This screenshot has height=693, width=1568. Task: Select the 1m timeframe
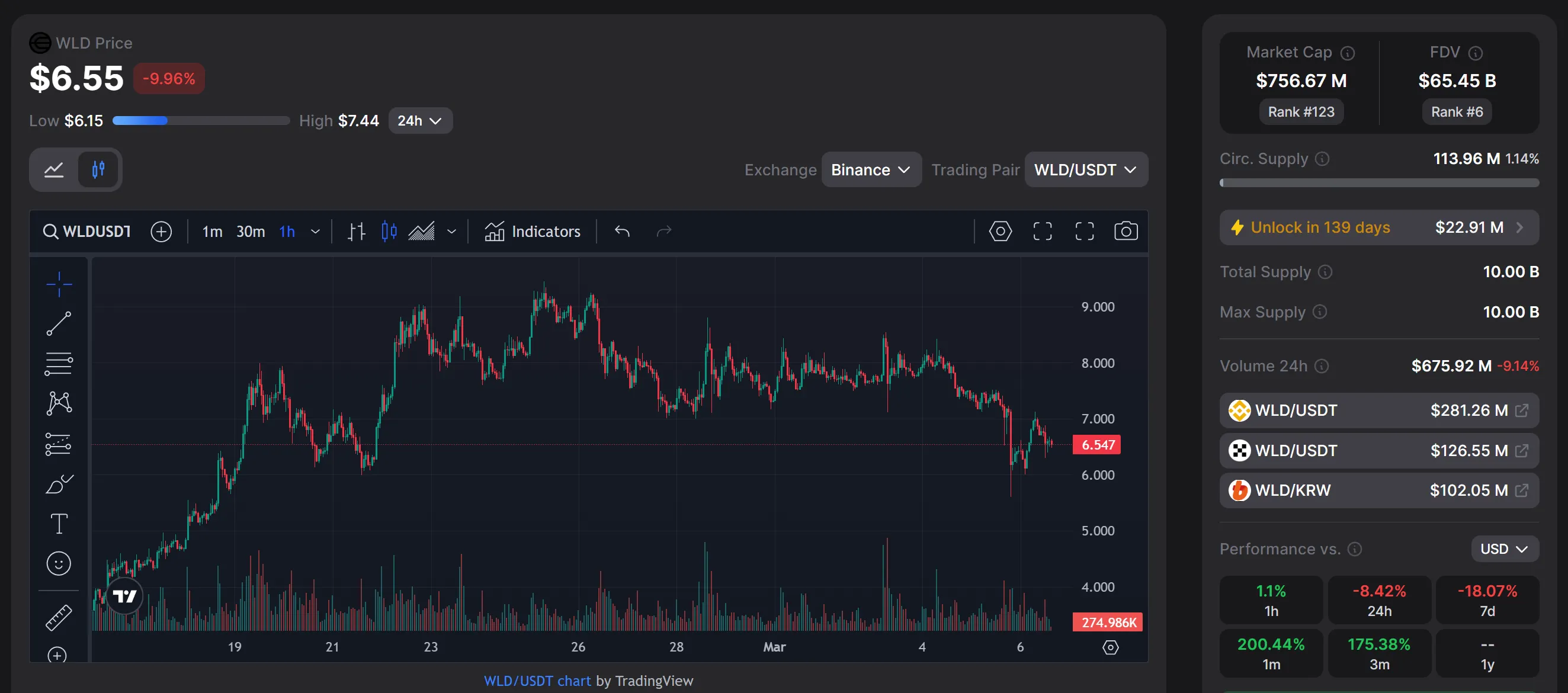click(x=212, y=231)
